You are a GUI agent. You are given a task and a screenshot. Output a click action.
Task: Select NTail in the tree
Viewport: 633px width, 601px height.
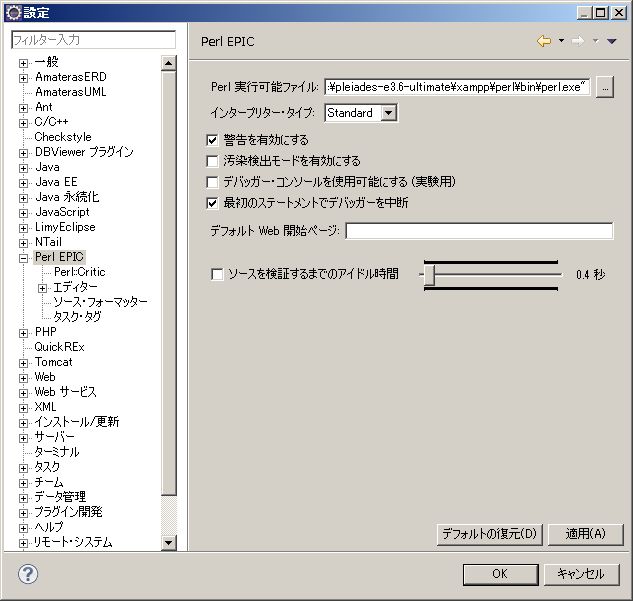48,242
